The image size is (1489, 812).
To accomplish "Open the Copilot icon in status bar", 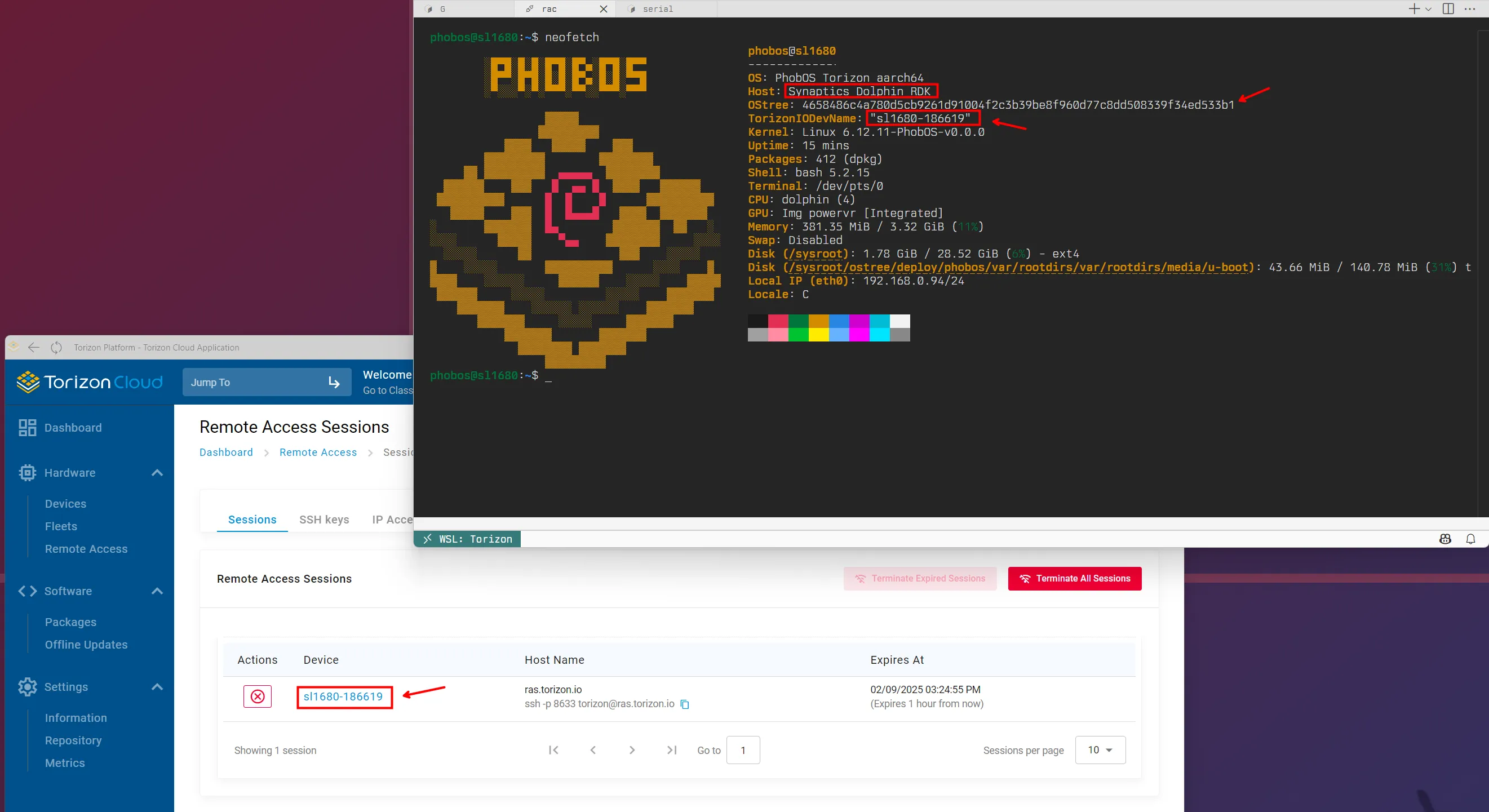I will click(x=1445, y=539).
